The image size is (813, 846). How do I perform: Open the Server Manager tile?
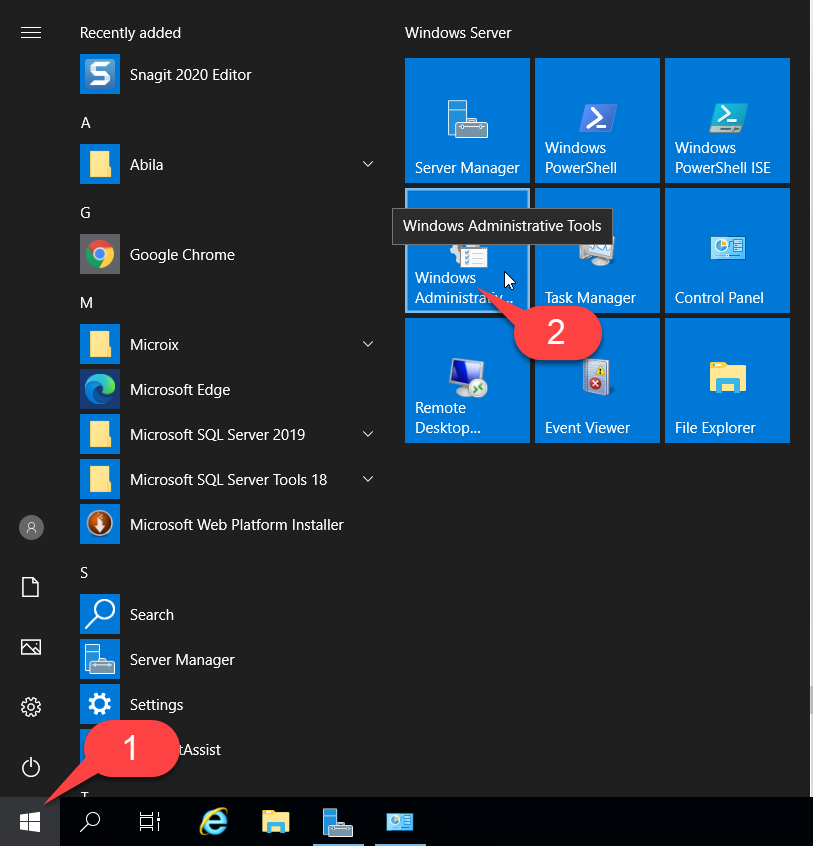point(467,120)
